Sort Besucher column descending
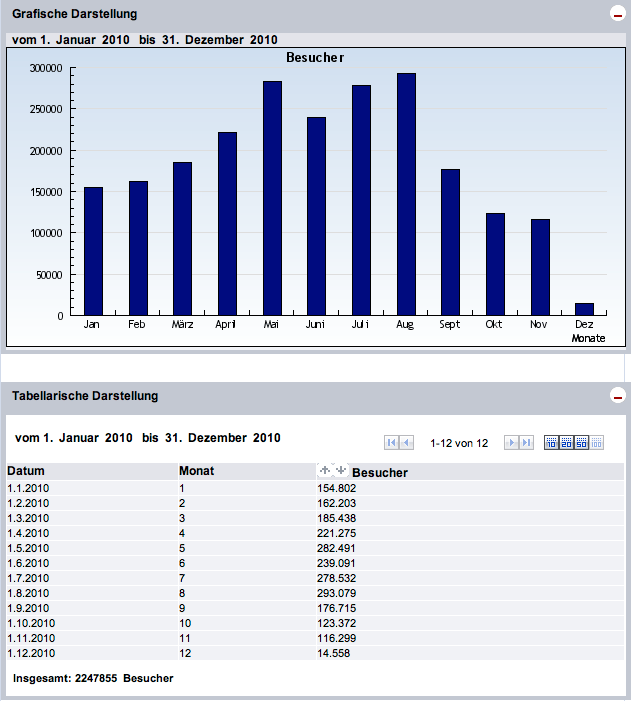 tap(340, 470)
